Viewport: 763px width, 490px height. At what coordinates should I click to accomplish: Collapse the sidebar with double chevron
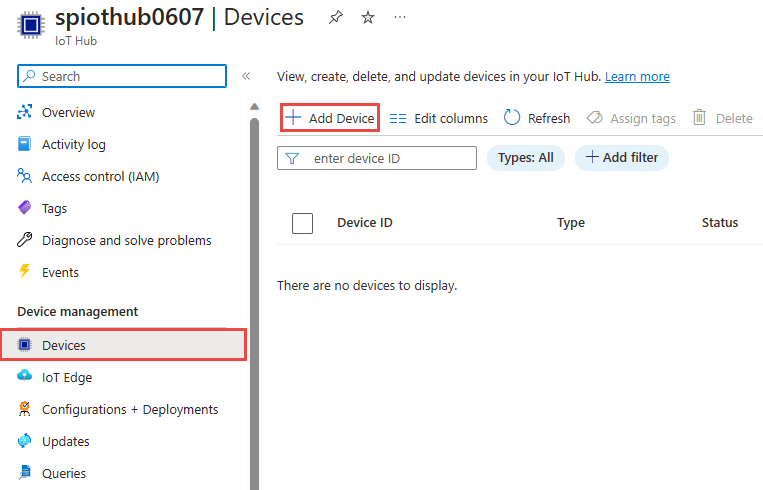coord(246,76)
